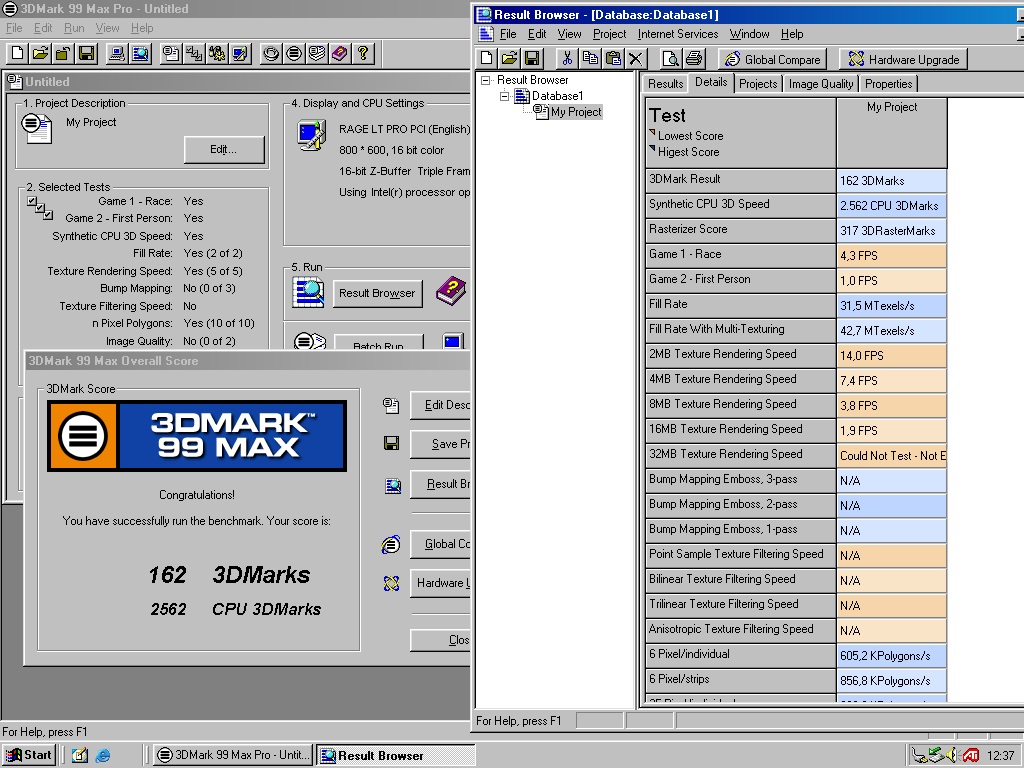1024x768 pixels.
Task: Switch to the Properties tab
Action: [x=888, y=84]
